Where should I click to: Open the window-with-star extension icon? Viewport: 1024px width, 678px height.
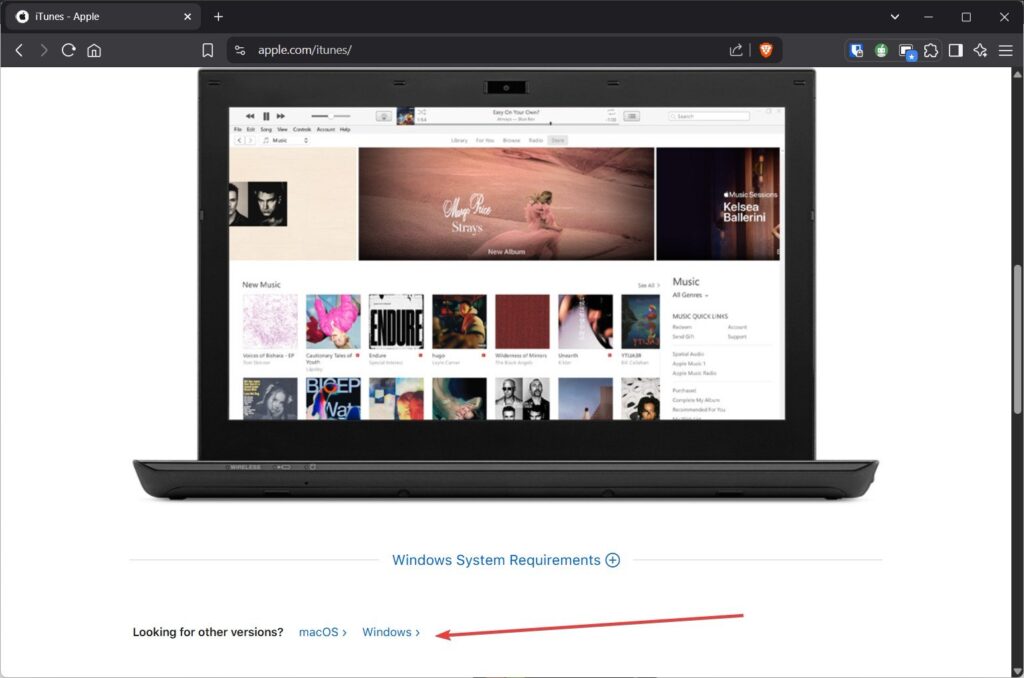906,51
